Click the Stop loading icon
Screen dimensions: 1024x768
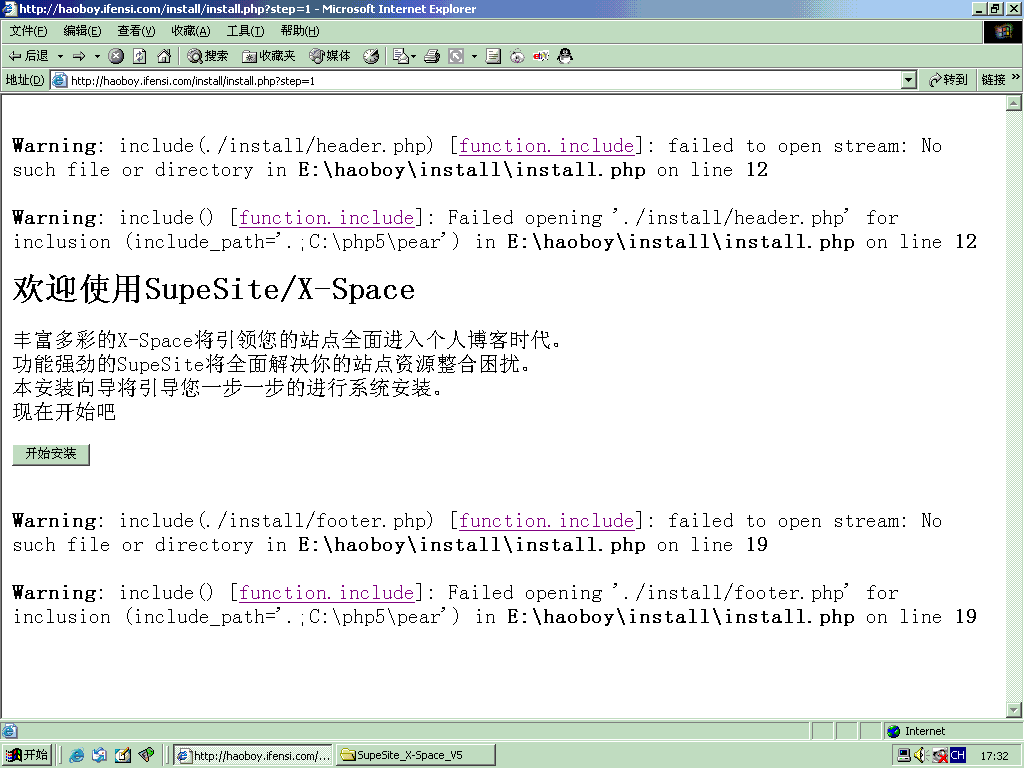click(116, 56)
